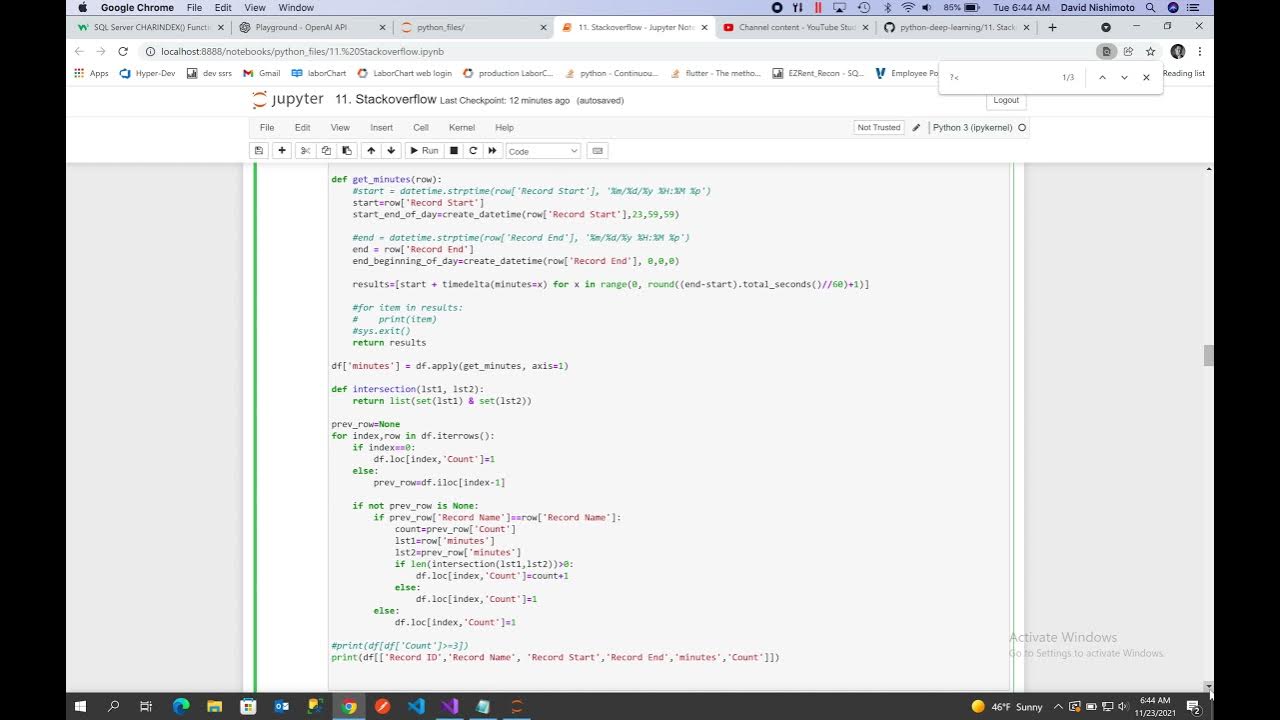
Task: Open the laborChart bookmark
Action: coord(319,73)
